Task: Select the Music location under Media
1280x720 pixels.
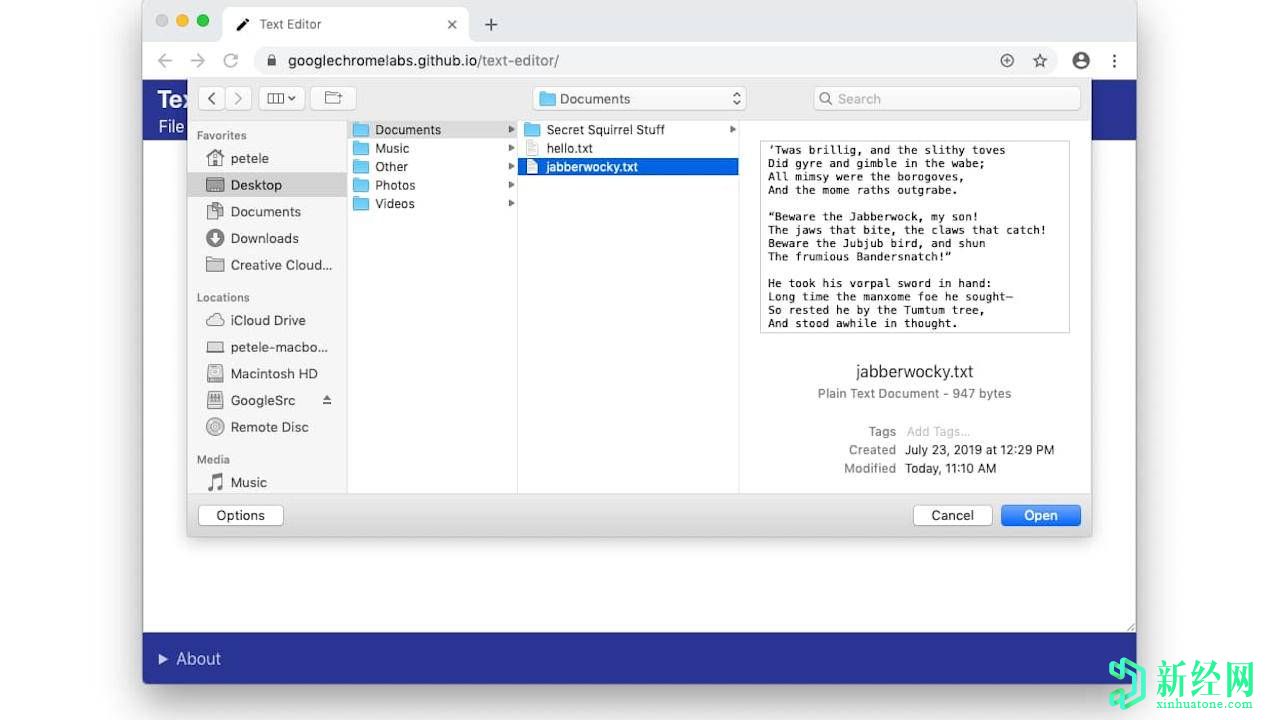Action: [x=247, y=482]
